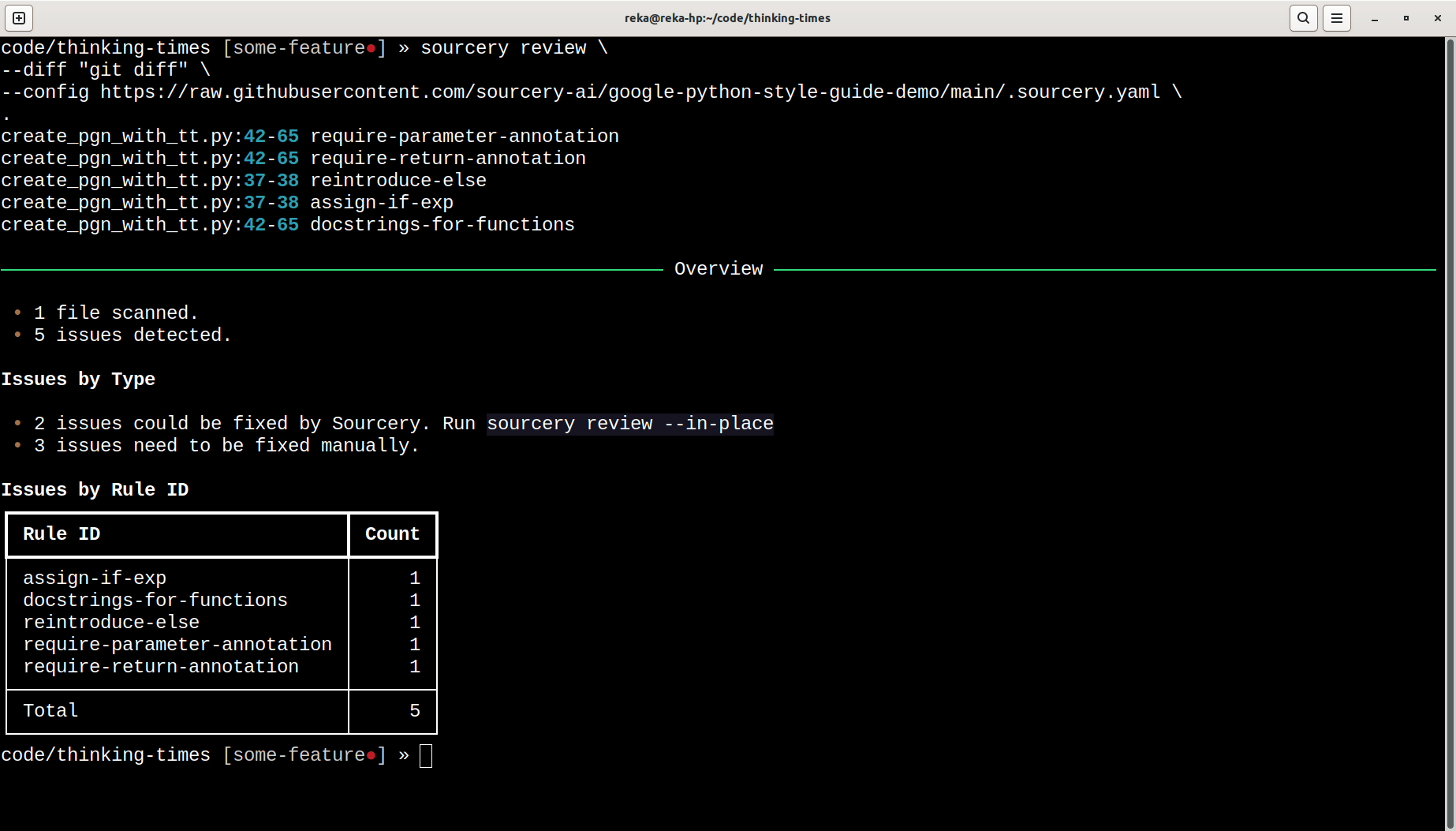Open the terminal search tool
The height and width of the screenshot is (831, 1456).
1303,17
